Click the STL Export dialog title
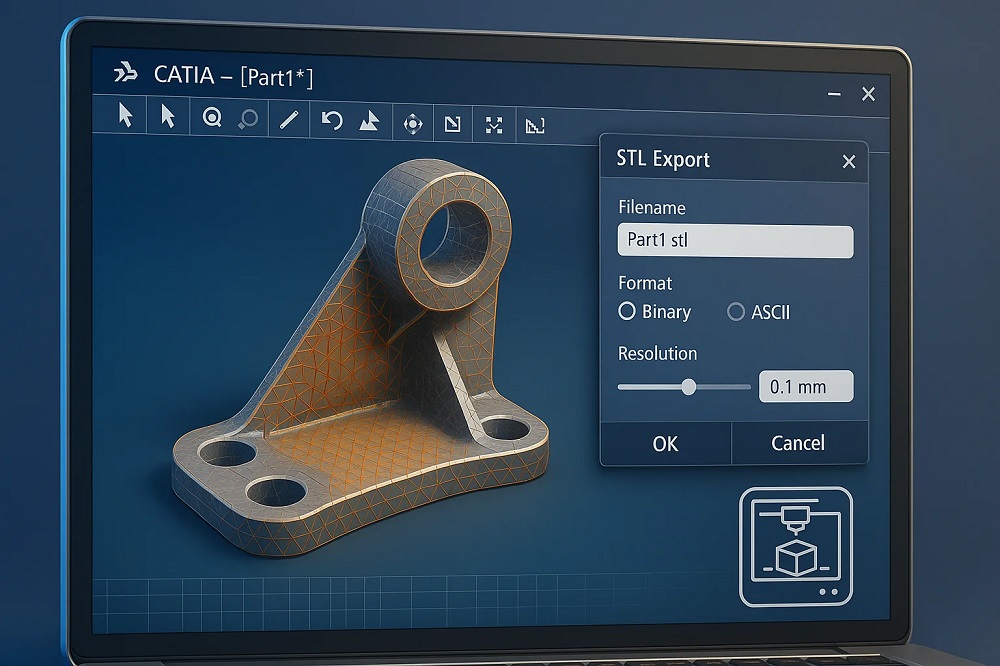The image size is (1000, 666). click(663, 159)
